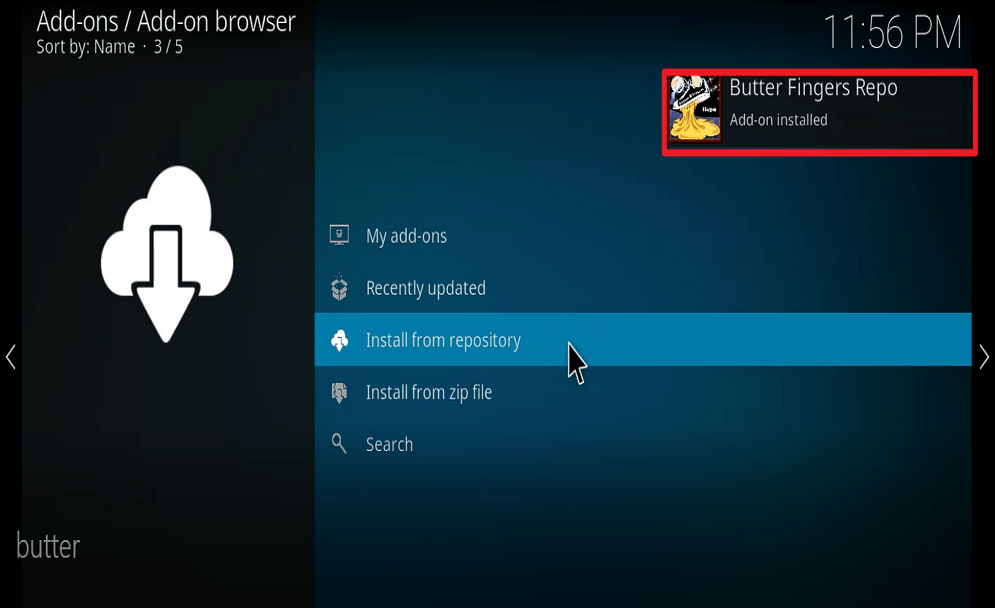Image resolution: width=995 pixels, height=608 pixels.
Task: Click the left edge arrow chevron
Action: click(10, 357)
